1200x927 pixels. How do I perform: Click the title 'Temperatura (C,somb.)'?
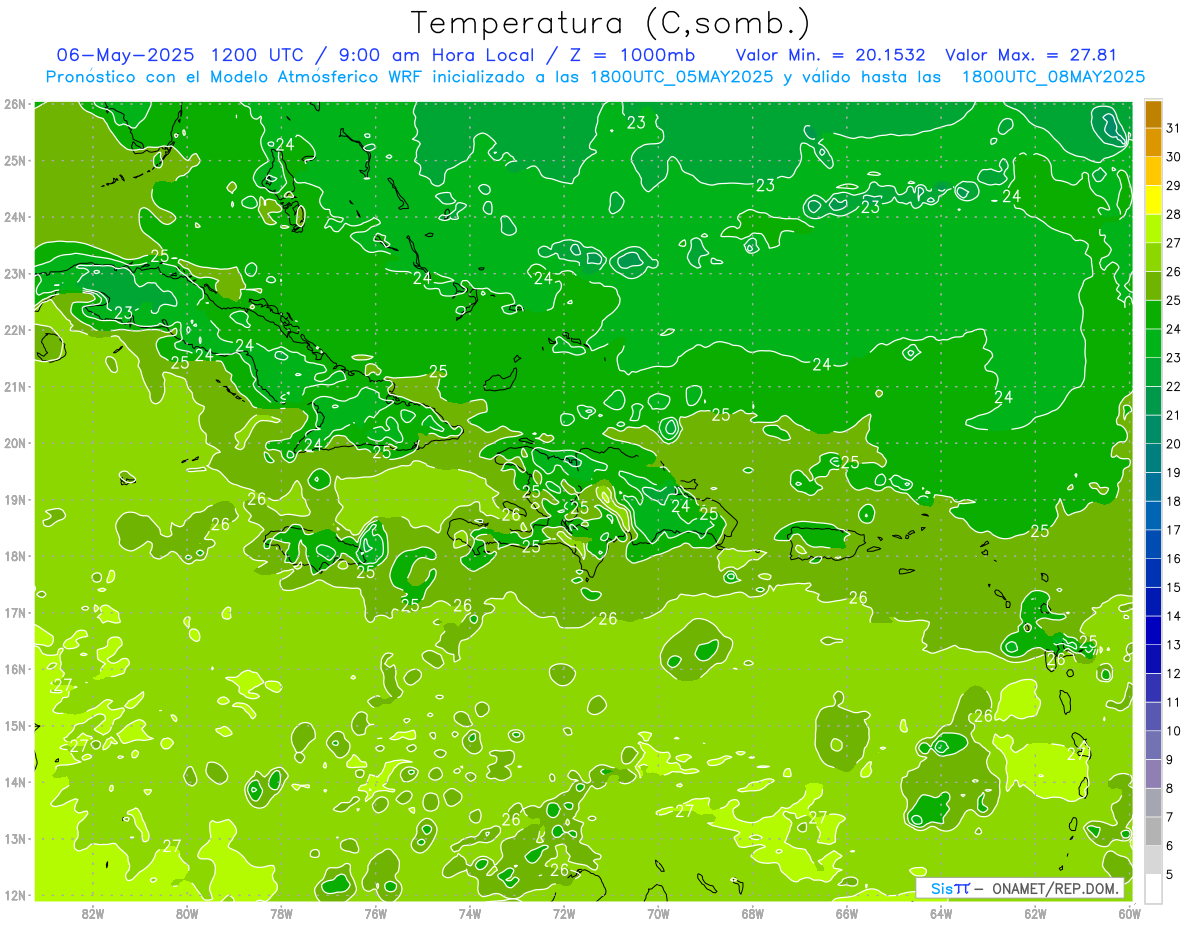coord(610,24)
